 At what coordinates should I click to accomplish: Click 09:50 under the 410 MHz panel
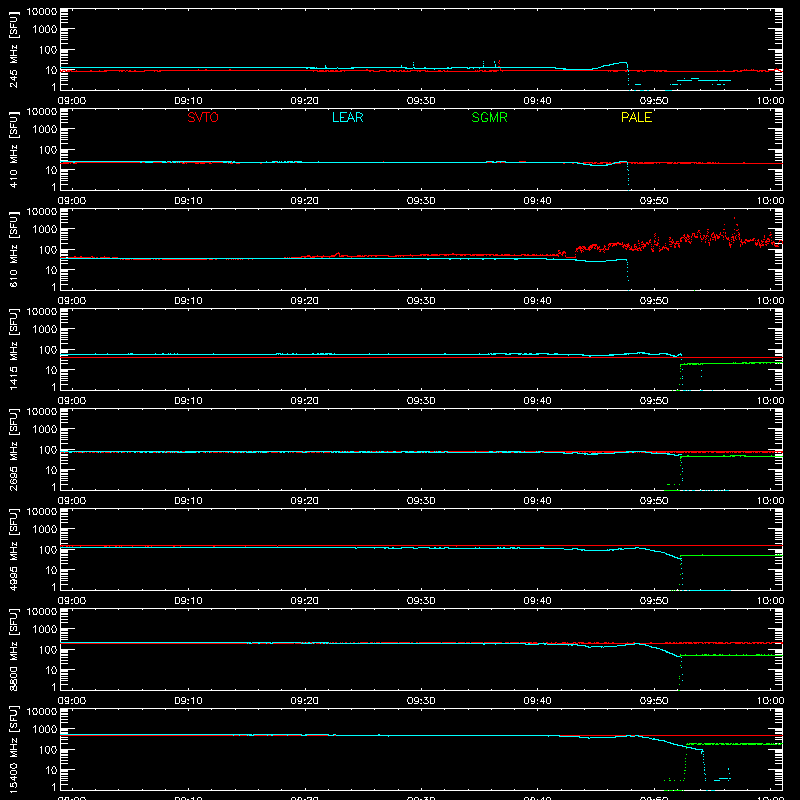click(654, 201)
